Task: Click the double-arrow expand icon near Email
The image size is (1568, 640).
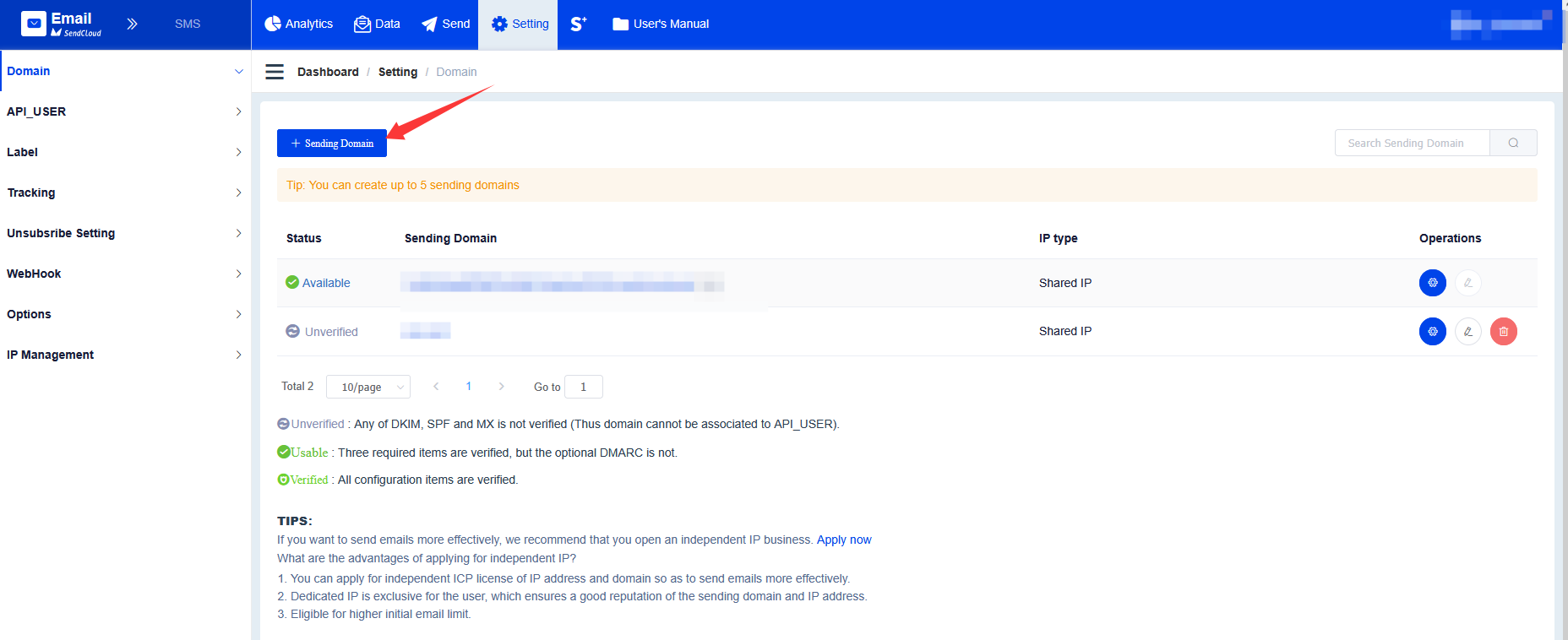Action: pos(132,24)
